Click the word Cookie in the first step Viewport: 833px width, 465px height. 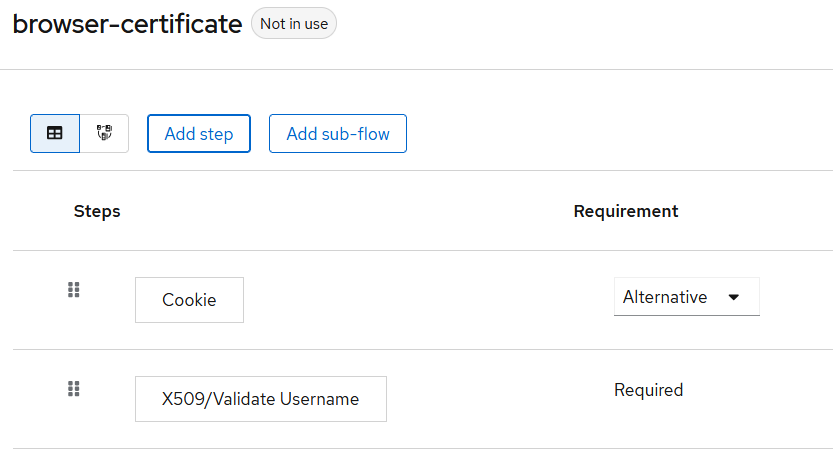[x=189, y=300]
